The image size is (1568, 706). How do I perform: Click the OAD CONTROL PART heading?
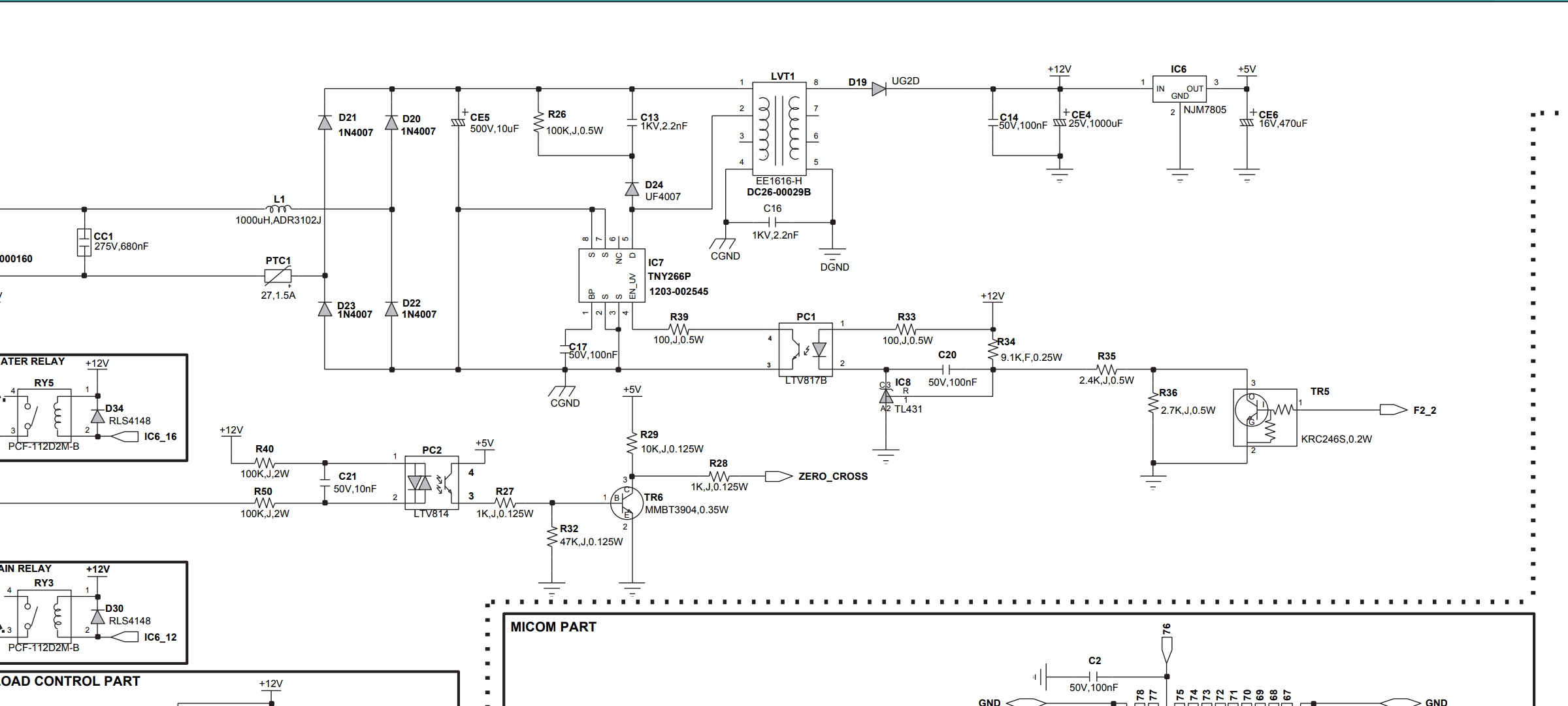pos(70,681)
